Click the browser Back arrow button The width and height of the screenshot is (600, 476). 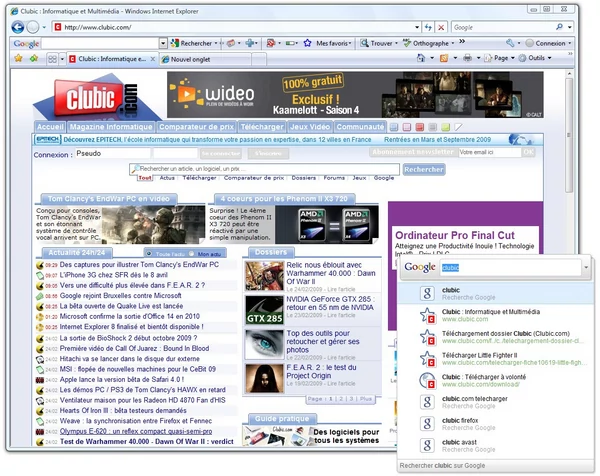click(18, 27)
